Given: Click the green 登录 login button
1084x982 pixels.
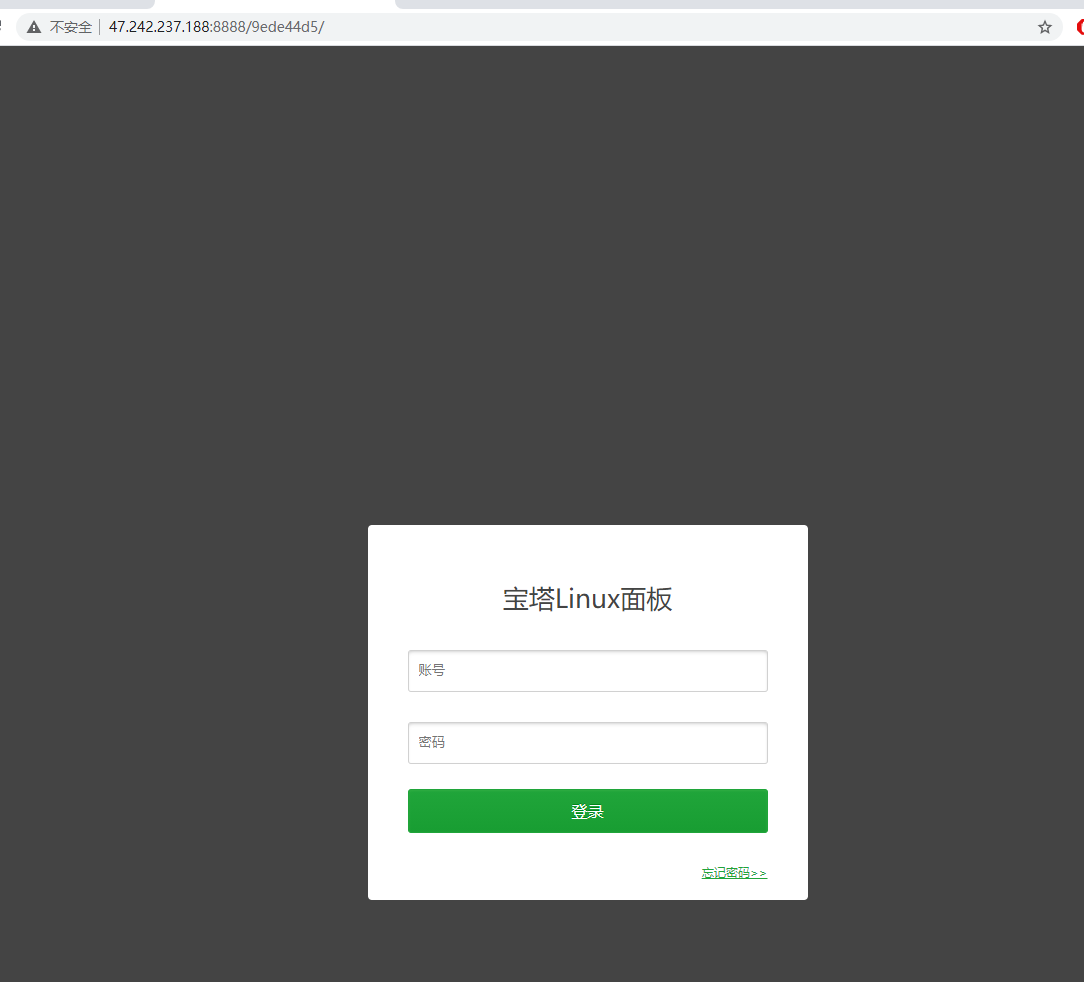Looking at the screenshot, I should coord(588,811).
